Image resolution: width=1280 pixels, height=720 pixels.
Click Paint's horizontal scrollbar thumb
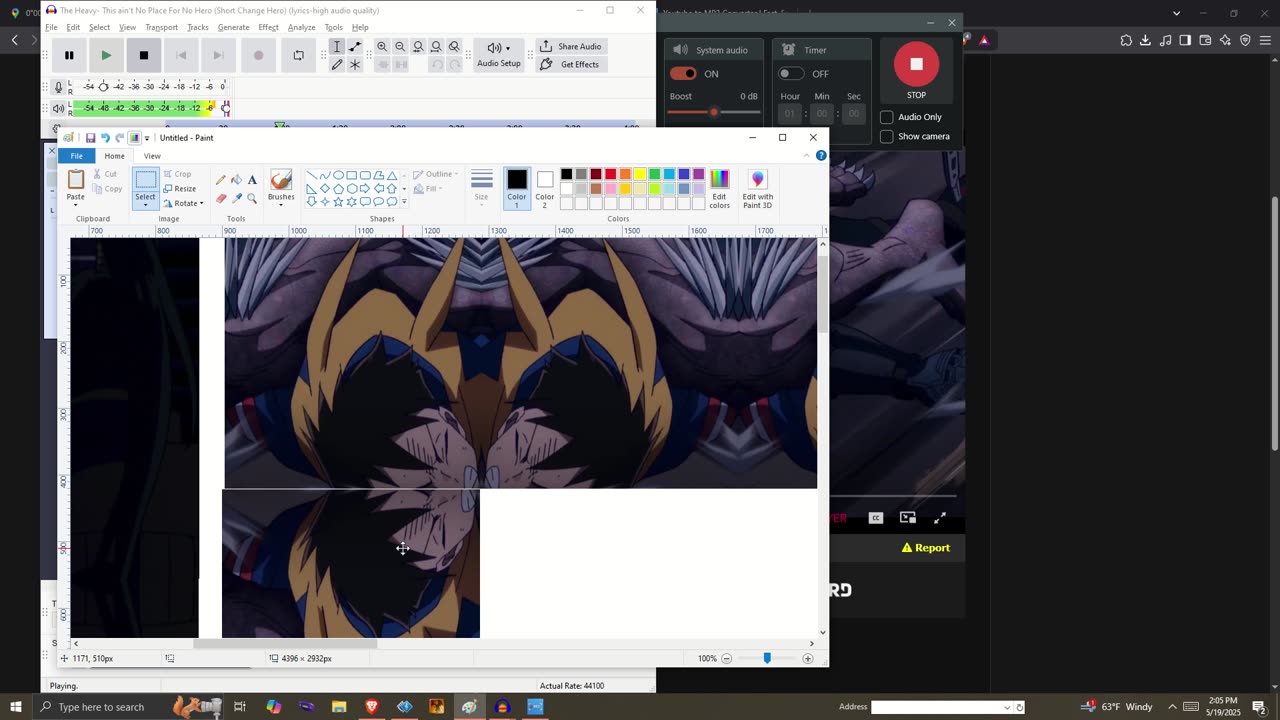click(x=285, y=644)
